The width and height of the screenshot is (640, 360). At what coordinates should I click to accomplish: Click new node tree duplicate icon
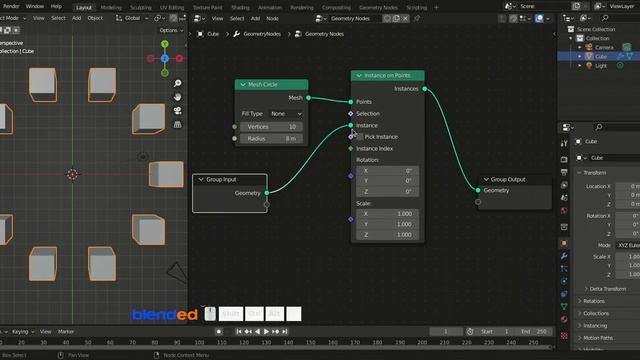(x=396, y=18)
